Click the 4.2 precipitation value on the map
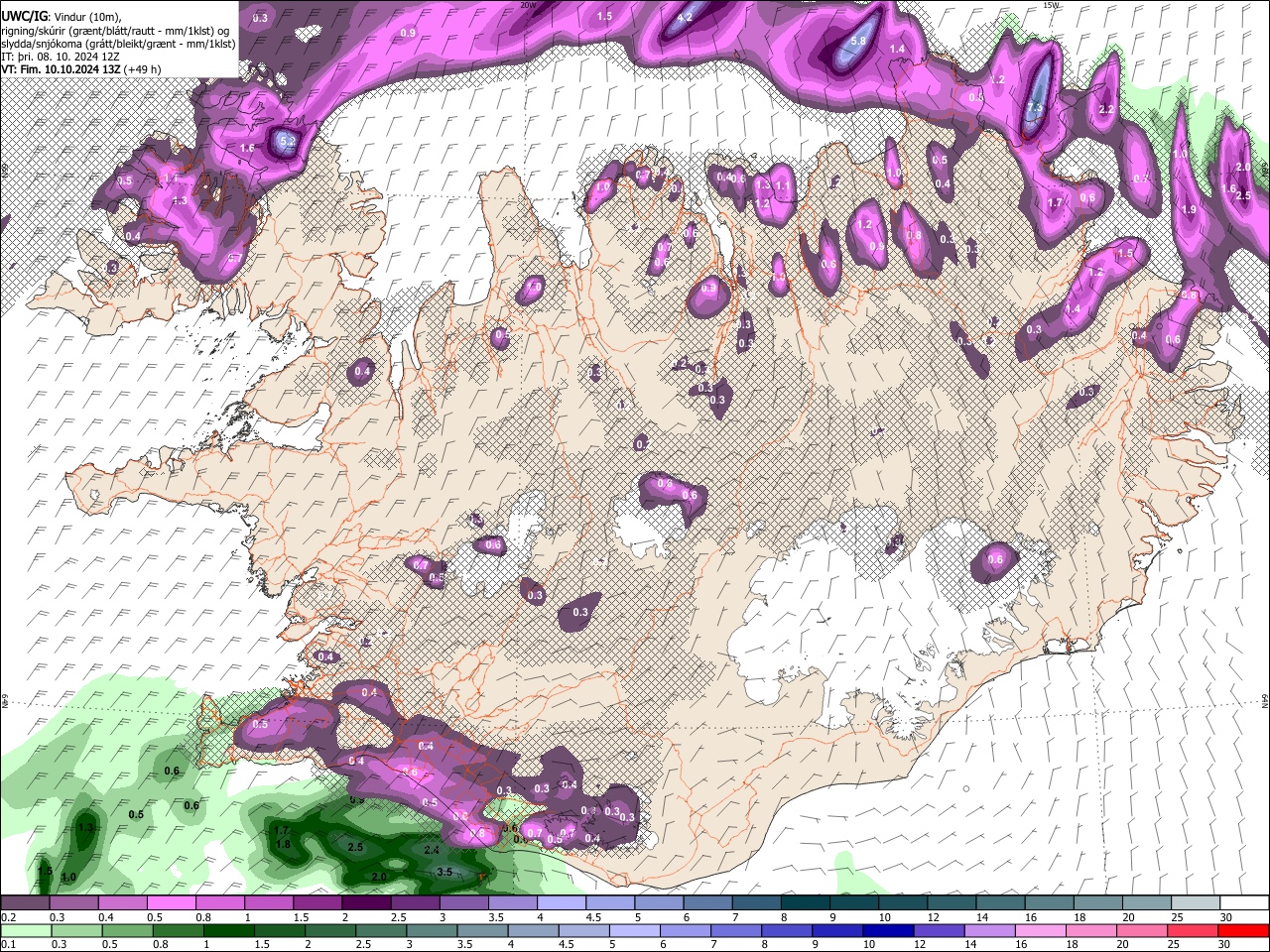Image resolution: width=1270 pixels, height=952 pixels. (x=685, y=18)
